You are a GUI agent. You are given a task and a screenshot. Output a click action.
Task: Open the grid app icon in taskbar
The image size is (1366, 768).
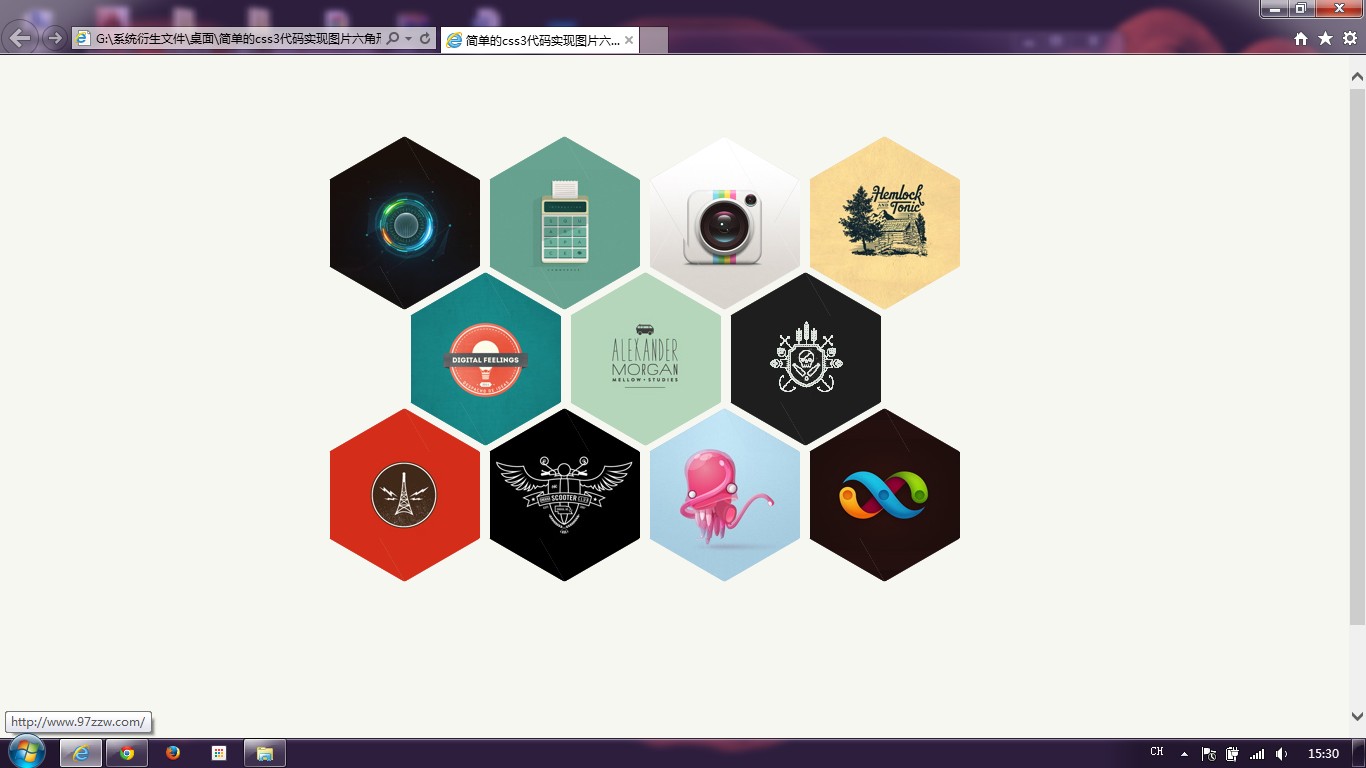(219, 753)
